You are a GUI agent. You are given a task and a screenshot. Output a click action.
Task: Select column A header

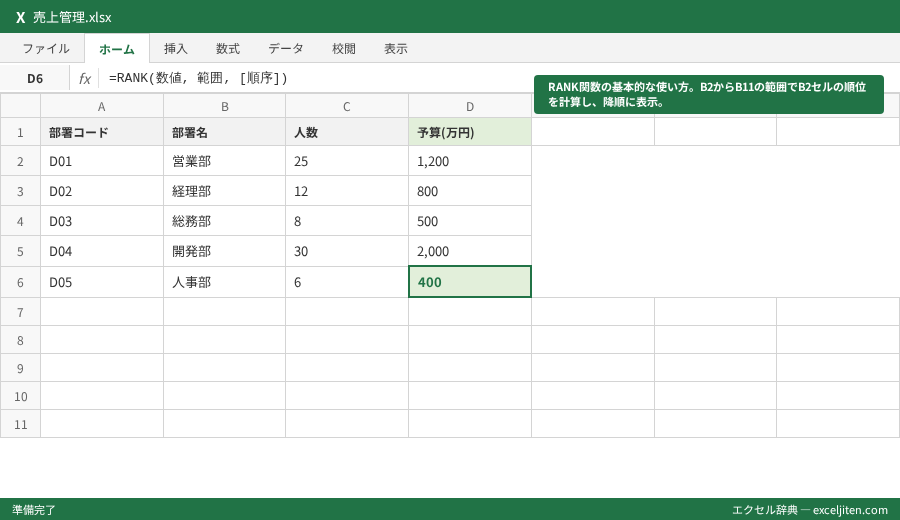click(x=102, y=106)
